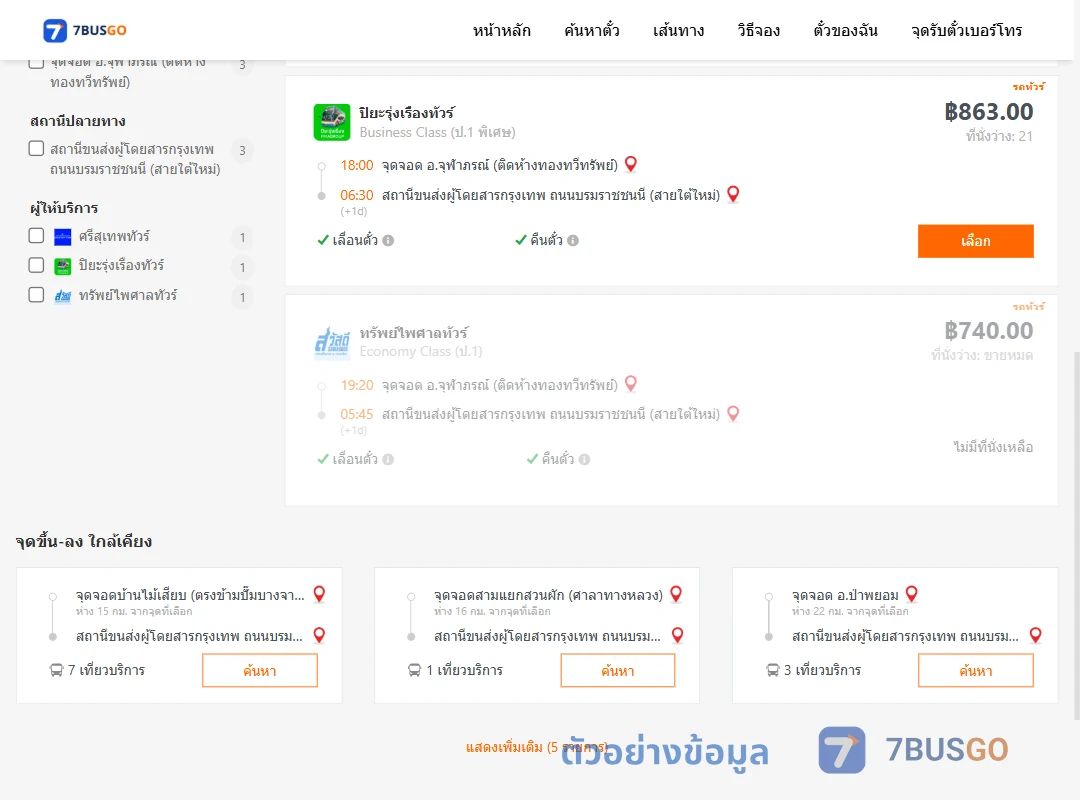Search trips from จุดจอดบ้านไม้เสียบ with ค้นหา
1080x800 pixels.
click(260, 670)
